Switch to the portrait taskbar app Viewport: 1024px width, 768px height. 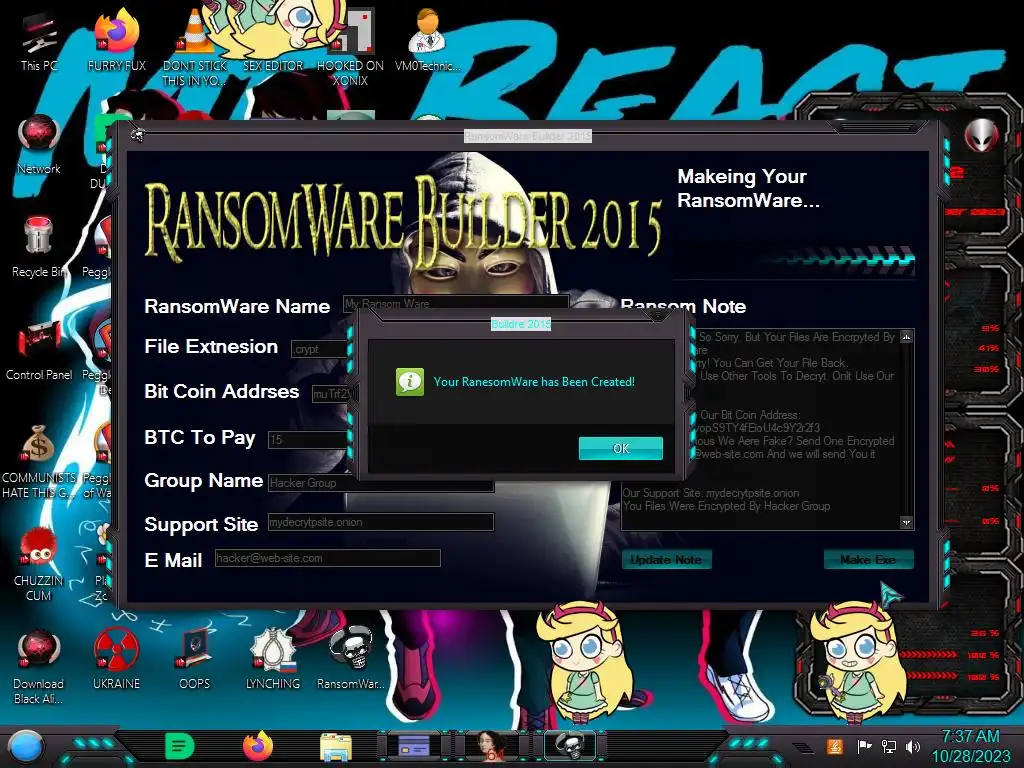(492, 746)
